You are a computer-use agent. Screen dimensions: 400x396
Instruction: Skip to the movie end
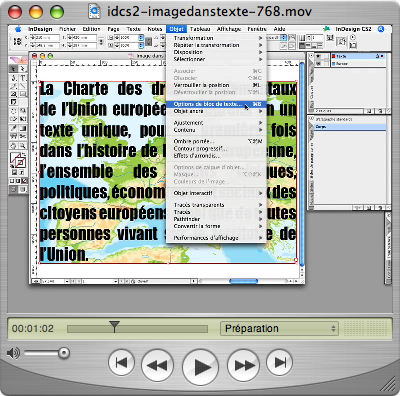click(x=279, y=362)
